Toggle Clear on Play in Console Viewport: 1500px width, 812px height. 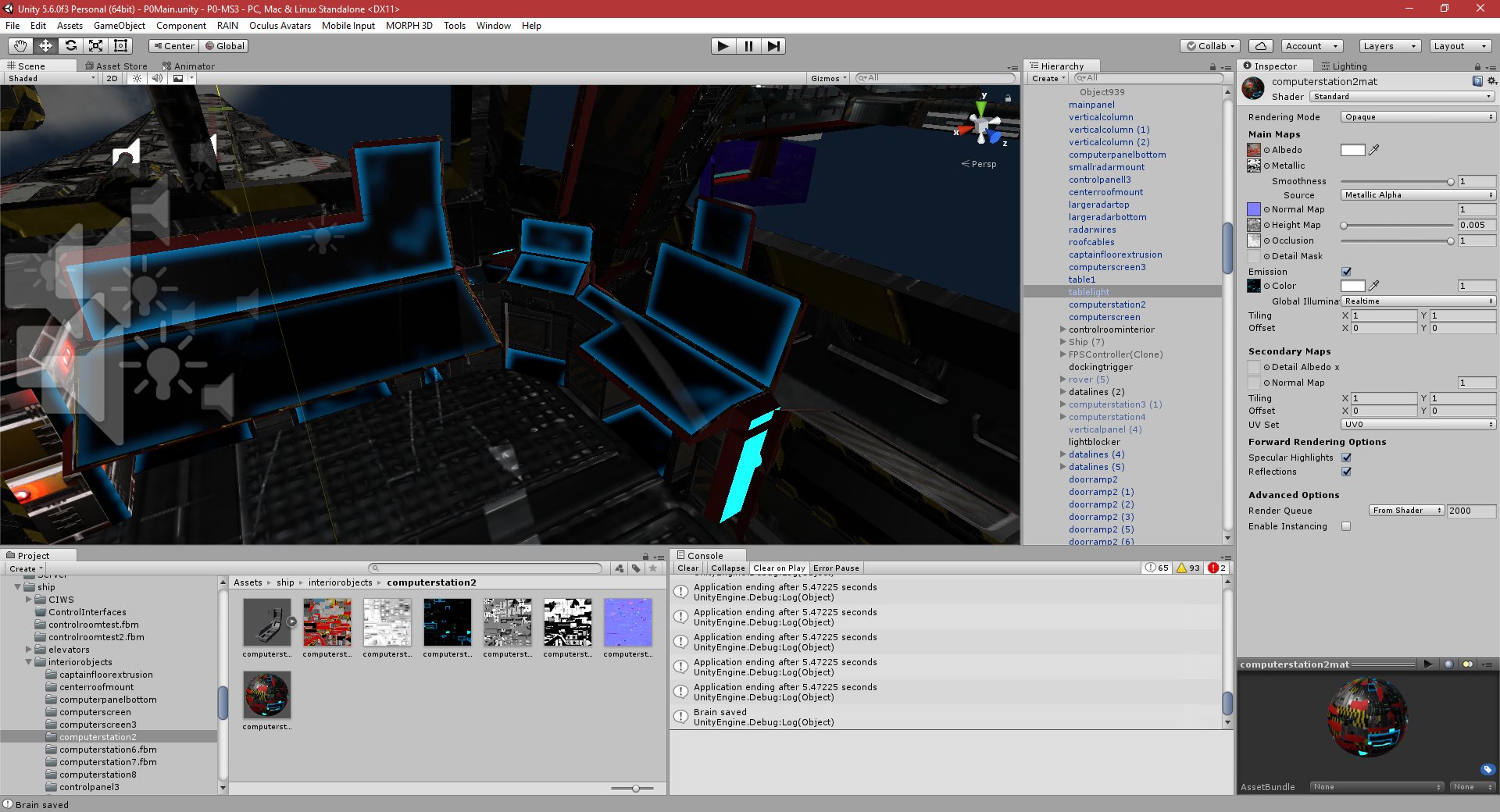[779, 568]
